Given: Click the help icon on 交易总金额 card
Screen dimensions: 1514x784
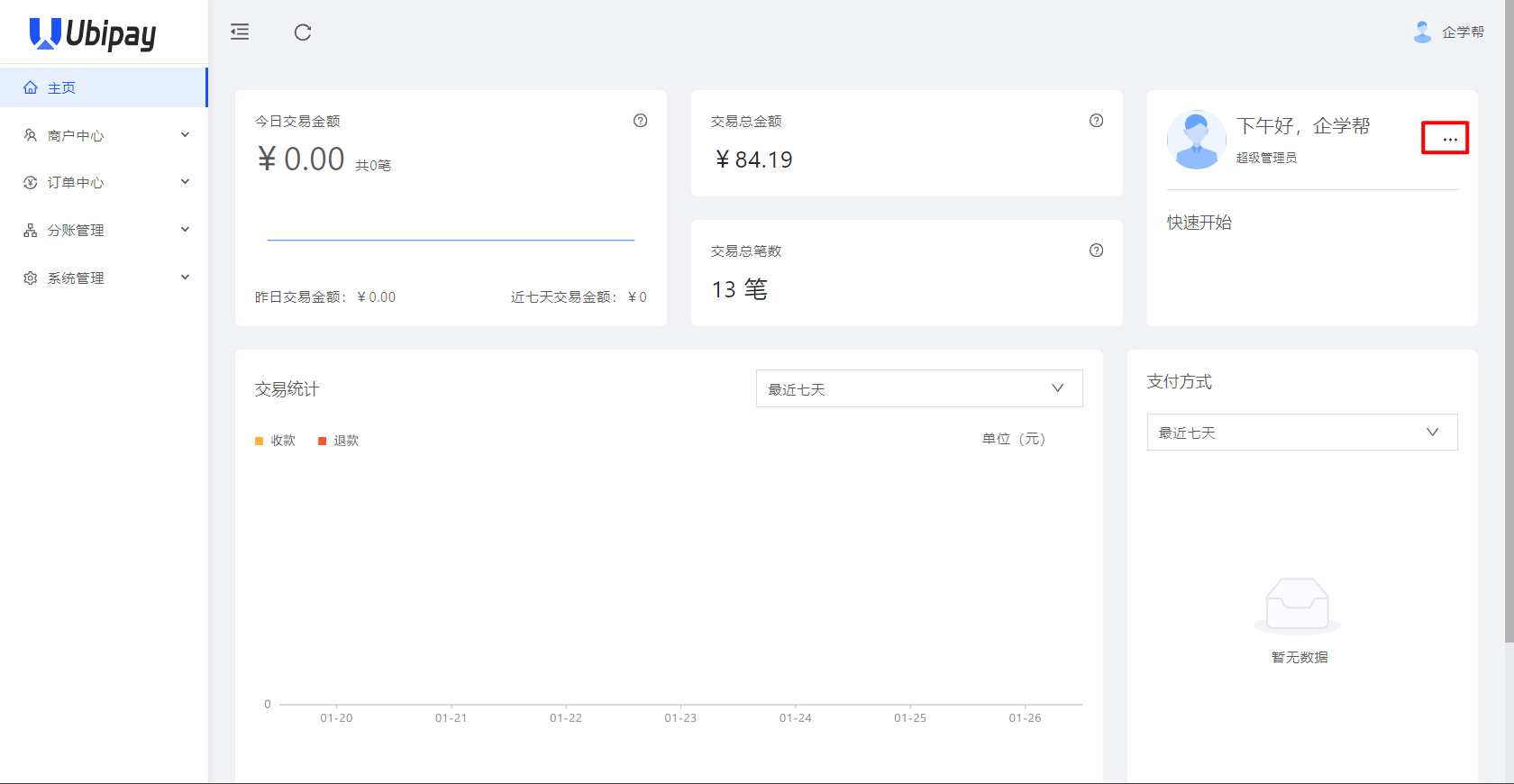Looking at the screenshot, I should tap(1096, 121).
